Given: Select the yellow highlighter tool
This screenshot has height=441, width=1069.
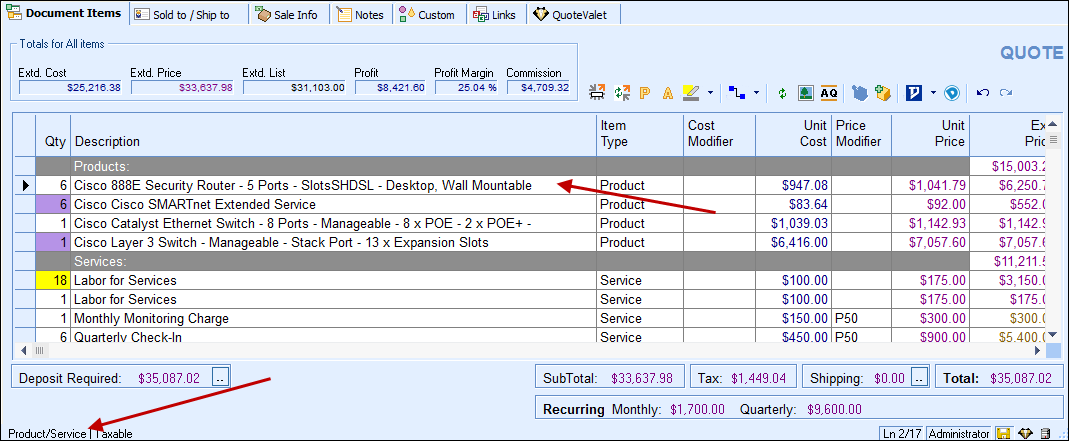Looking at the screenshot, I should point(691,93).
